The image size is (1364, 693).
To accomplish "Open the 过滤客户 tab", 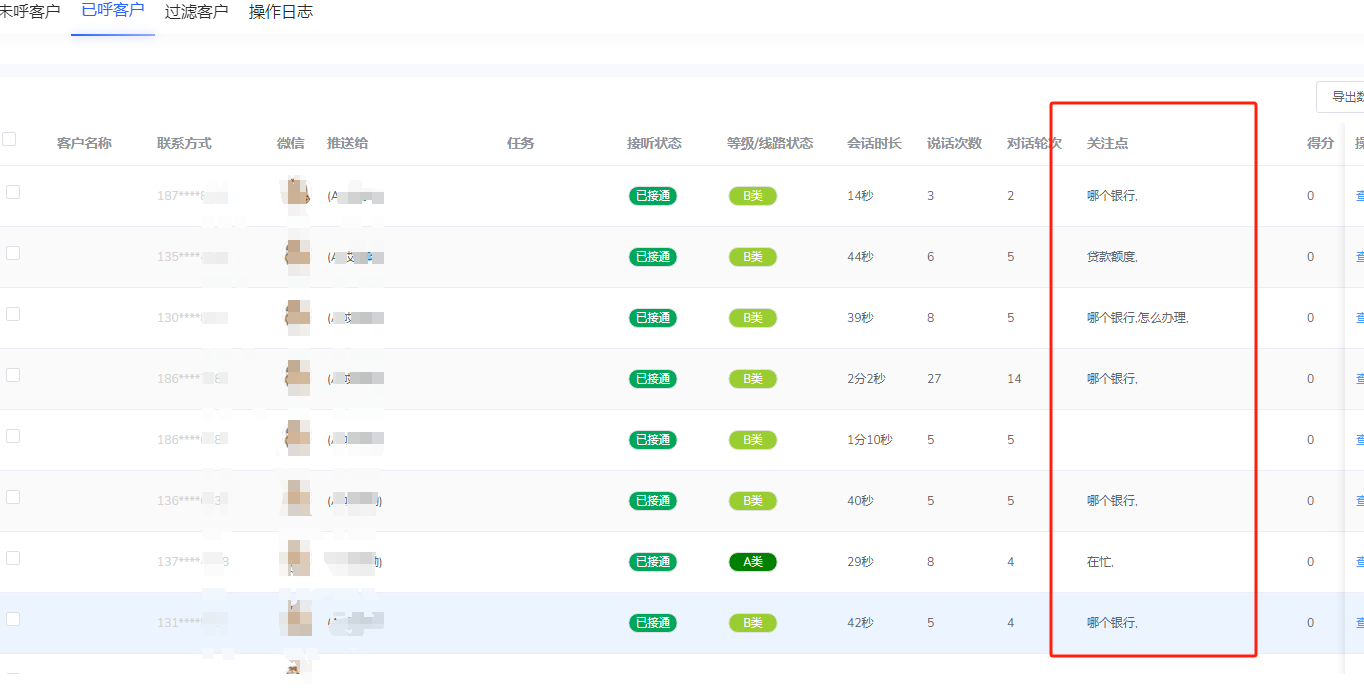I will coord(196,12).
